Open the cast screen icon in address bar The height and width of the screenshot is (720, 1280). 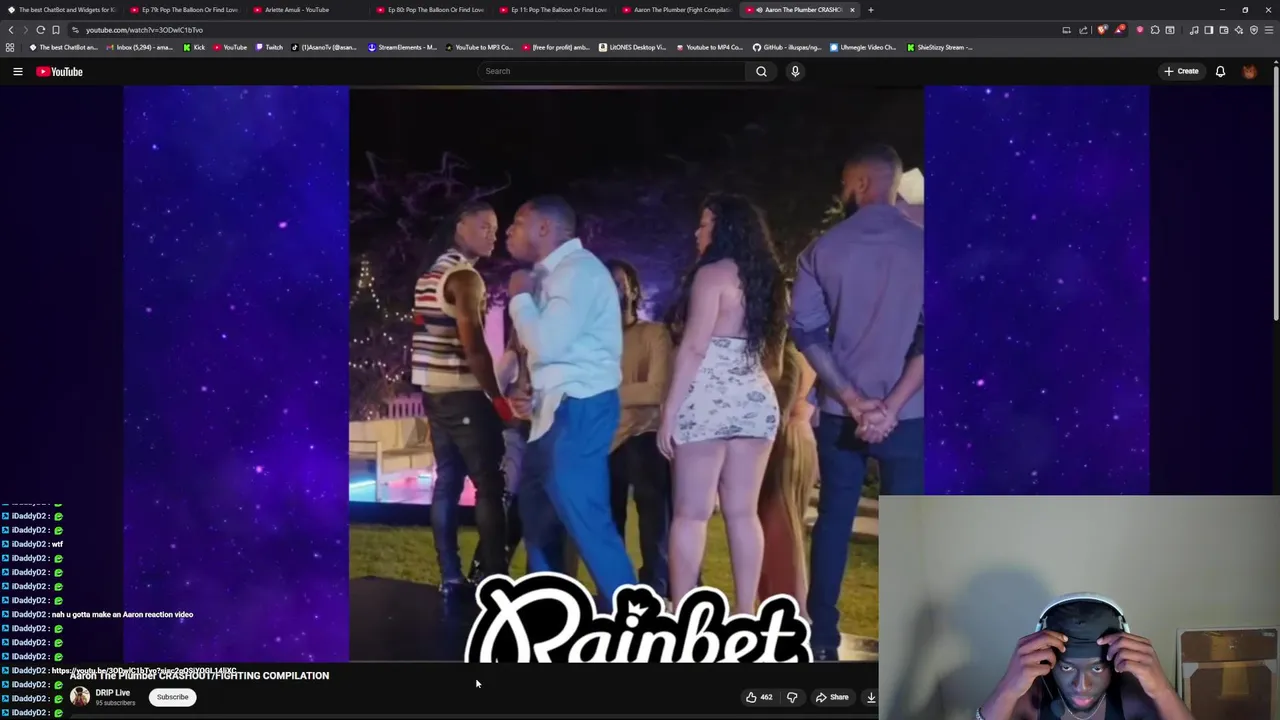[x=1066, y=30]
